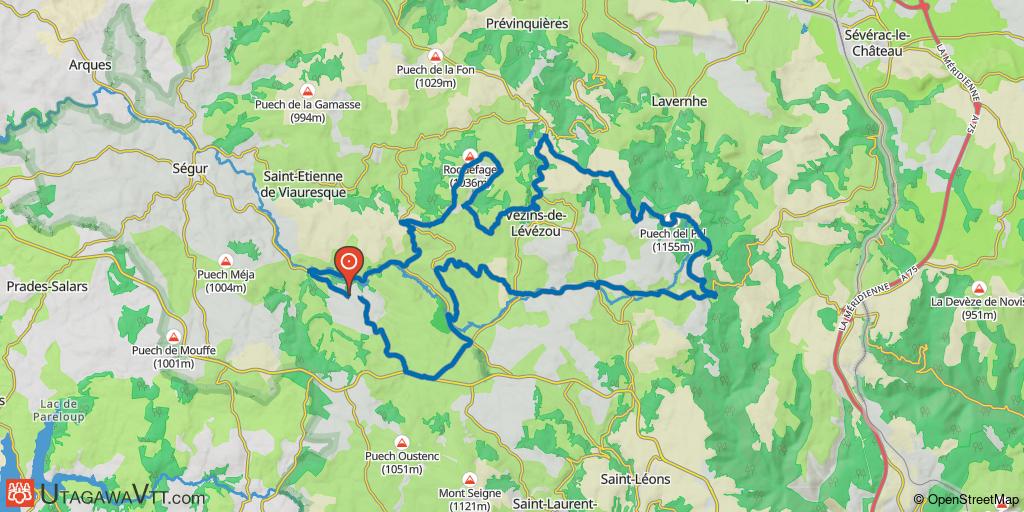Select the Vezins-de-Lévézou village label
Image resolution: width=1024 pixels, height=512 pixels.
[536, 223]
